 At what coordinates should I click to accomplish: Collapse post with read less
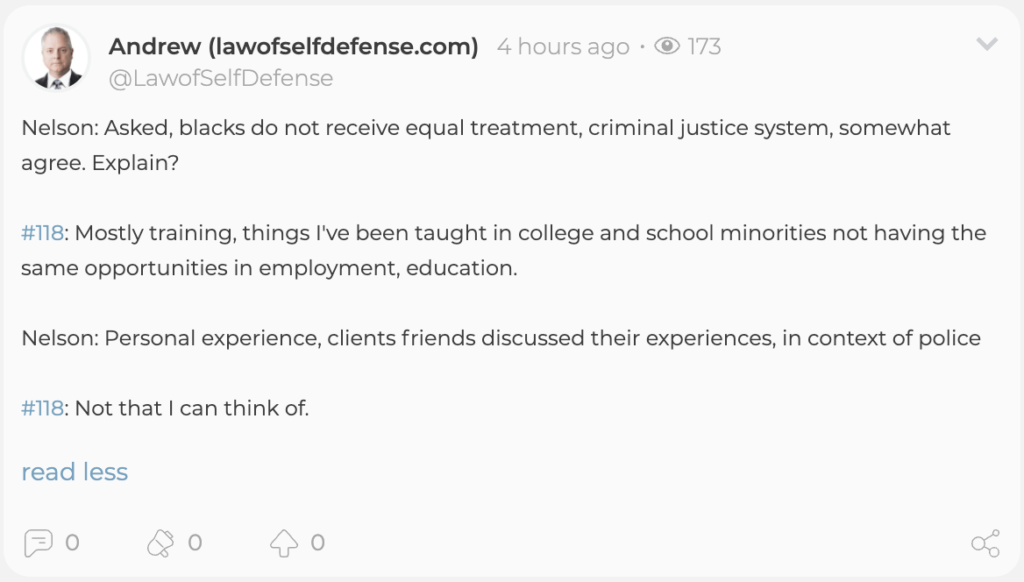[74, 472]
